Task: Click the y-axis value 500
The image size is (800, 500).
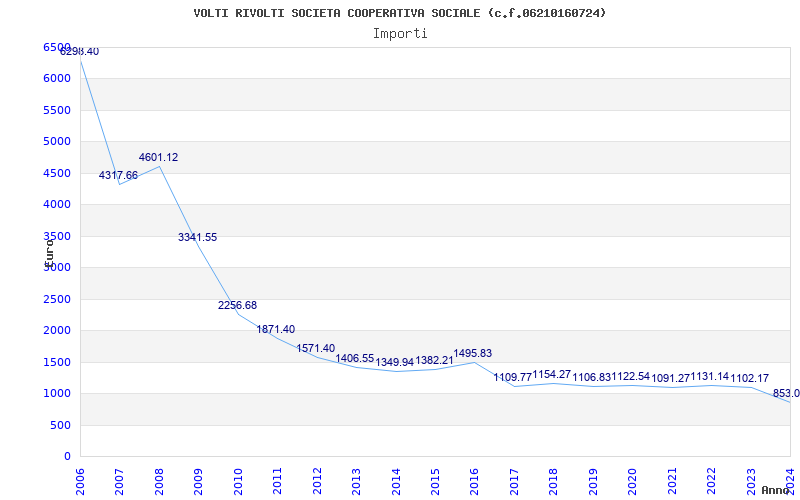Action: click(61, 425)
